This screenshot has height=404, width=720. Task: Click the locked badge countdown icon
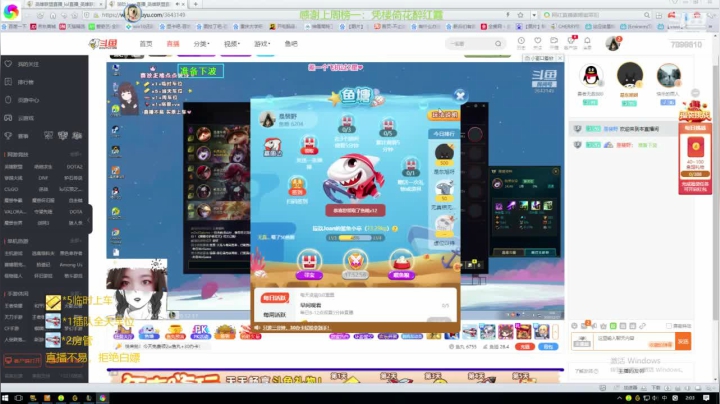coord(355,265)
